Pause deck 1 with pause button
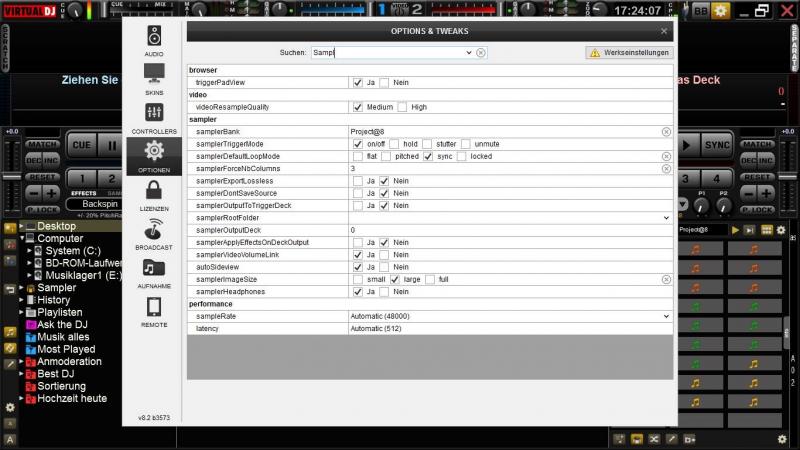 112,145
